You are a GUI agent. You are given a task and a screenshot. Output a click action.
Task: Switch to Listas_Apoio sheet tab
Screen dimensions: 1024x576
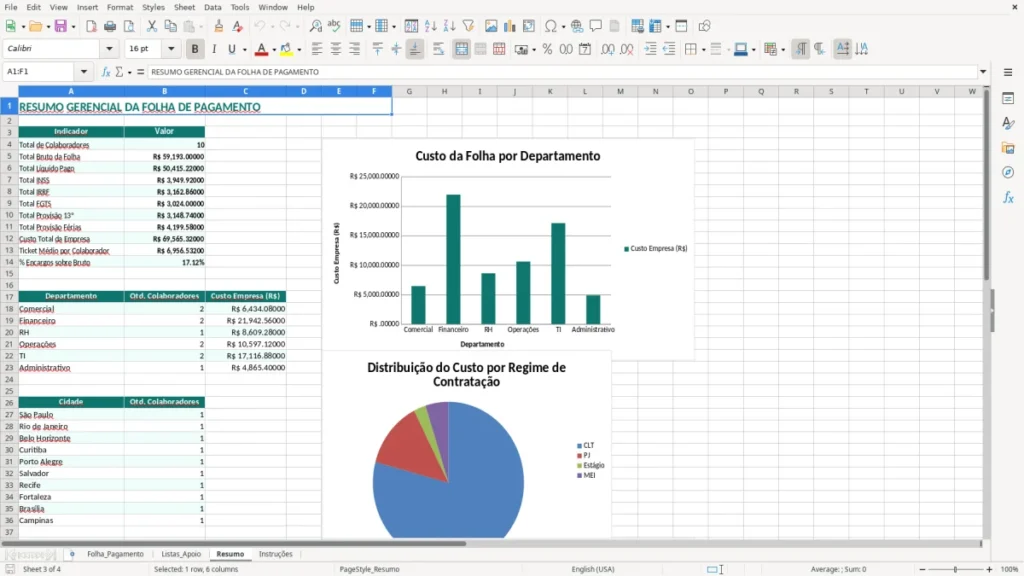[181, 554]
